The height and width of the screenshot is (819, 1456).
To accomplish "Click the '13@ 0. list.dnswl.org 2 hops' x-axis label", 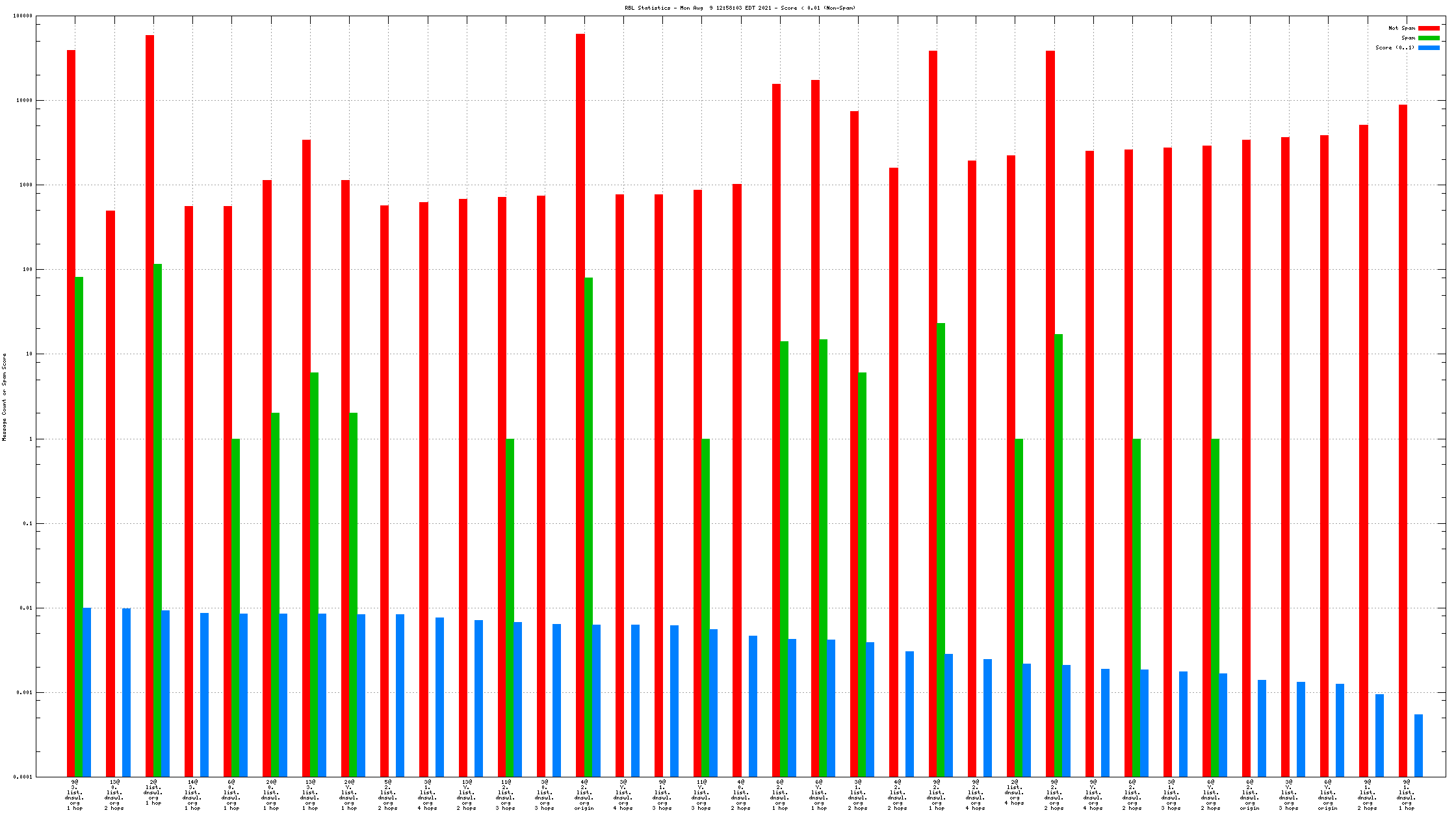I will click(x=114, y=795).
